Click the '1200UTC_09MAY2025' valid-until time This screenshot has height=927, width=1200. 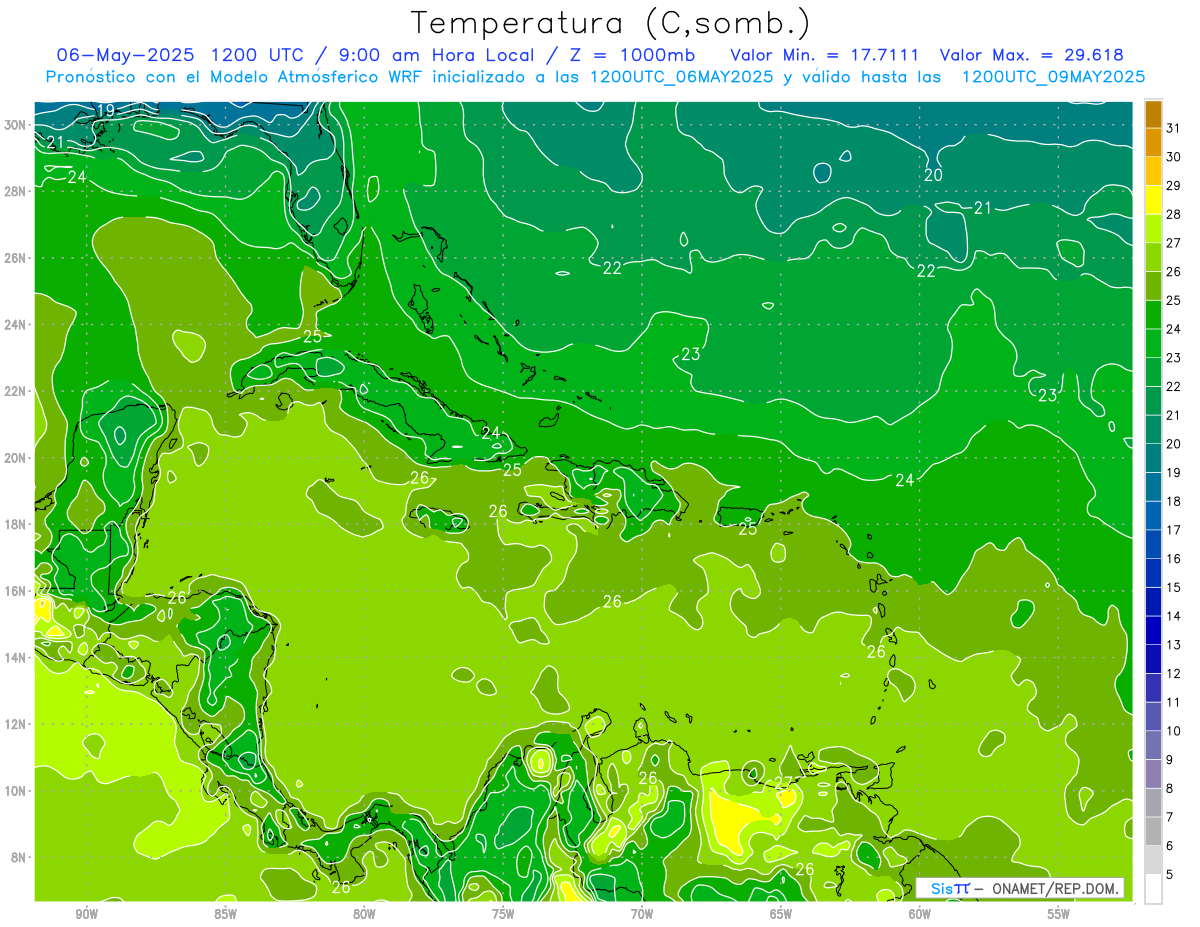point(1053,77)
